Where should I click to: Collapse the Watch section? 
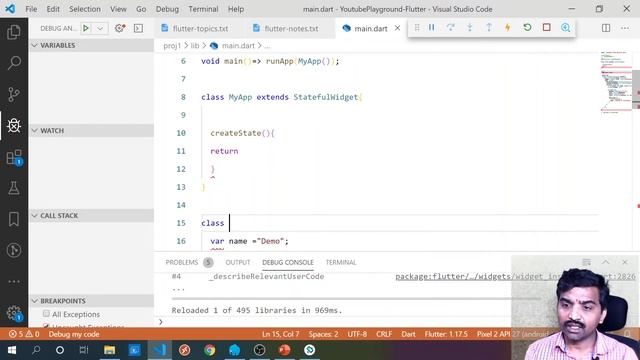(x=91, y=131)
